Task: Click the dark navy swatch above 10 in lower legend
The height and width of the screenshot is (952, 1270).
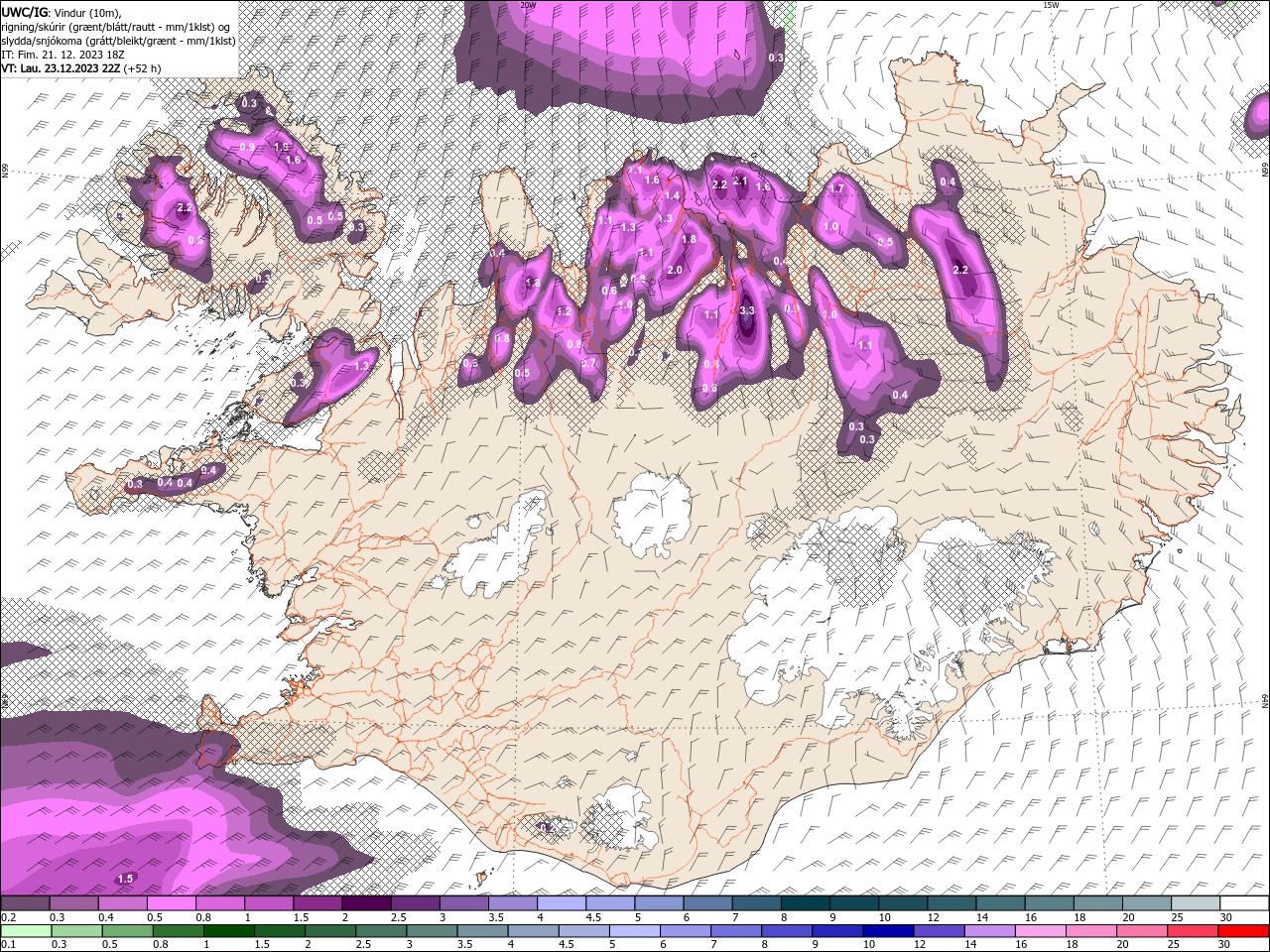Action: coord(887,931)
